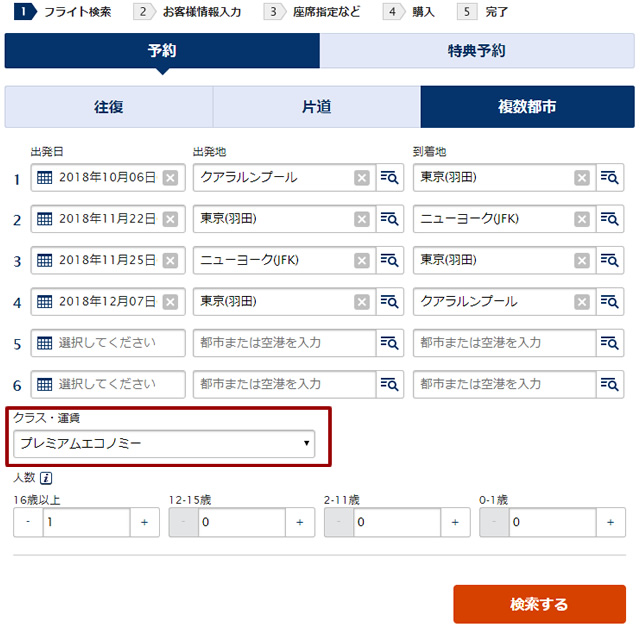Increase 2-11歳 passenger count
Image resolution: width=640 pixels, height=637 pixels.
pyautogui.click(x=456, y=522)
